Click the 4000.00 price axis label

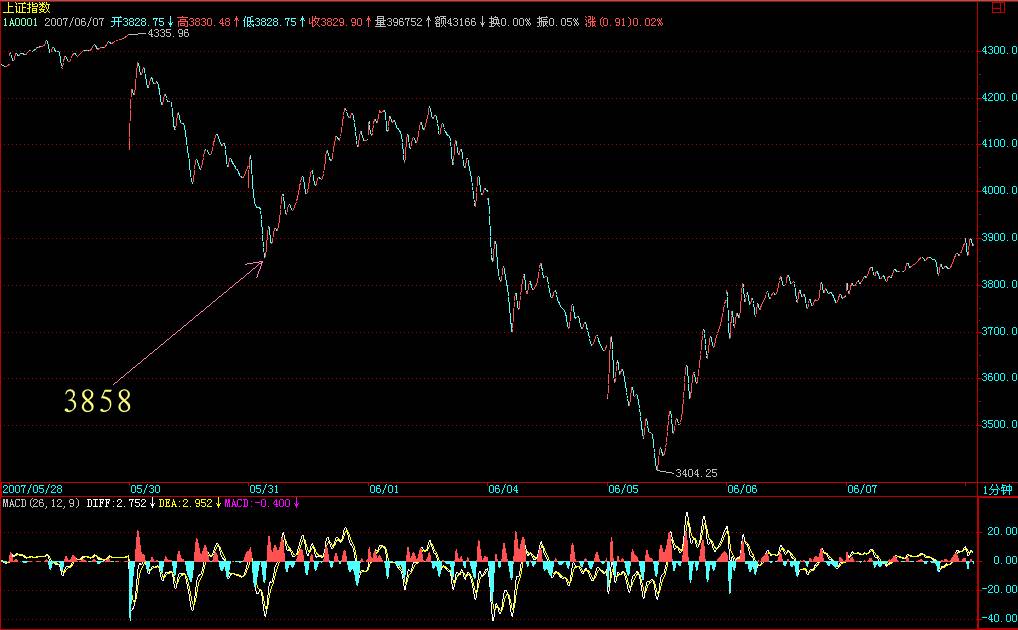[x=1000, y=190]
